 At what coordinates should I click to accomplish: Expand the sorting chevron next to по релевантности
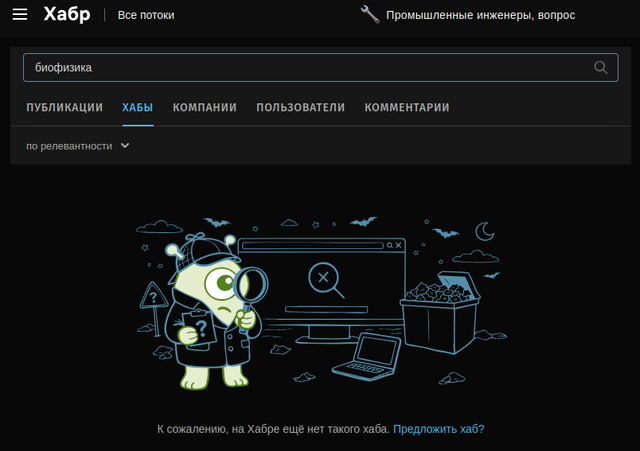[125, 146]
